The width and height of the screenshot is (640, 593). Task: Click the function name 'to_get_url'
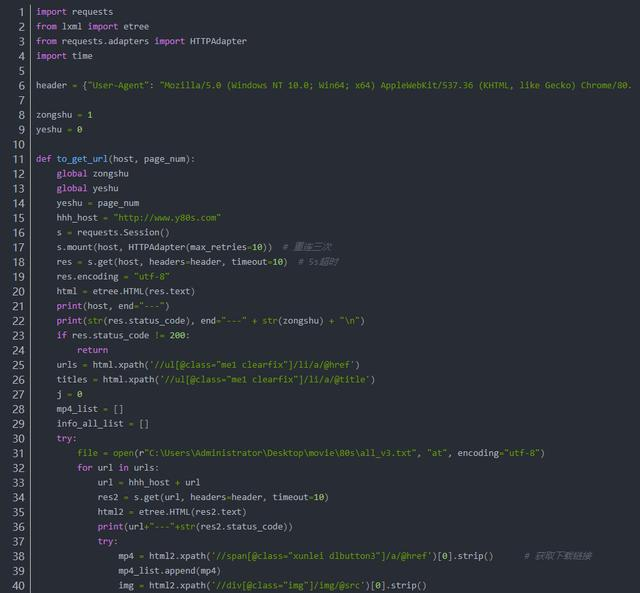82,159
